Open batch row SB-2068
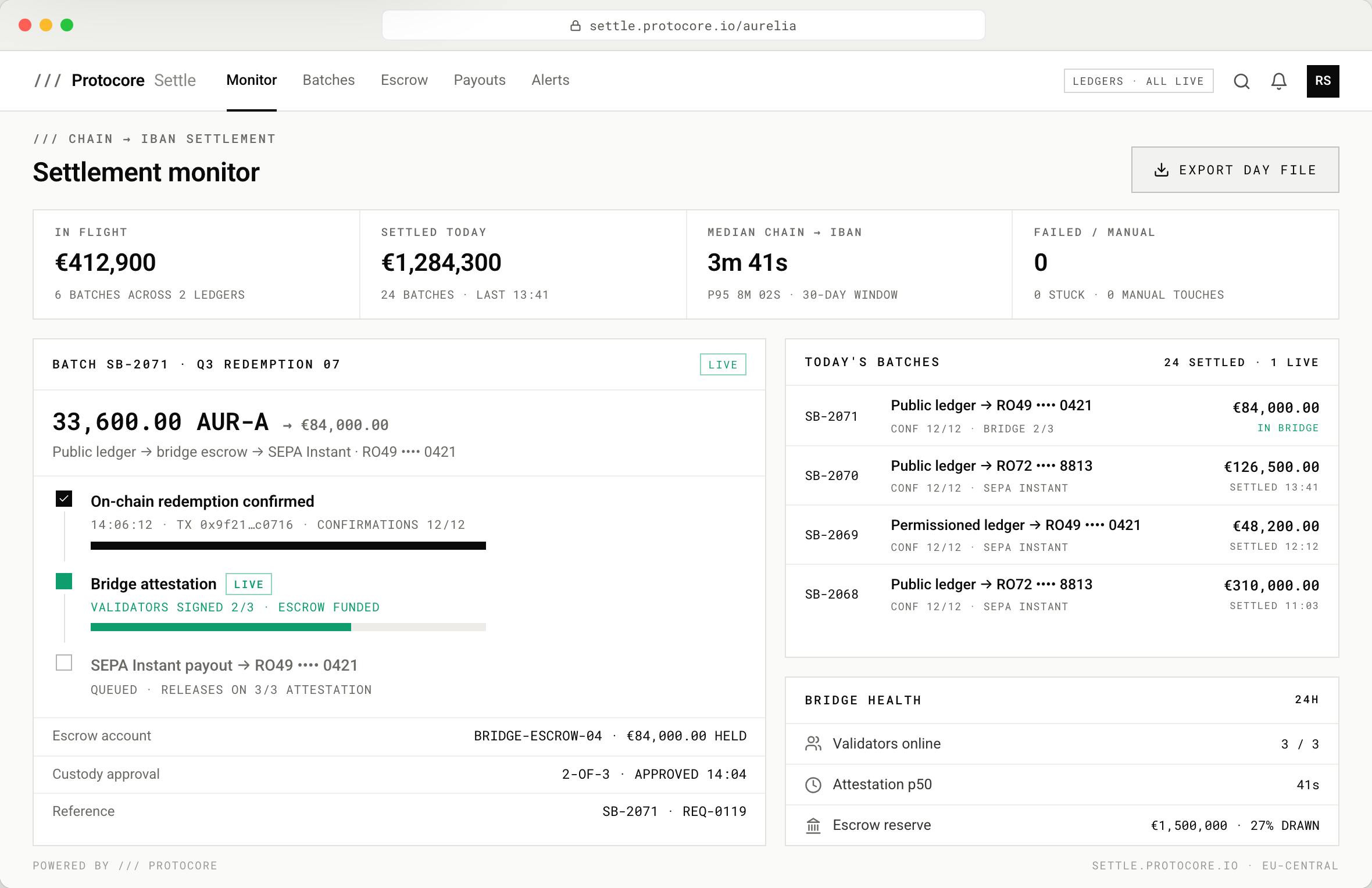The width and height of the screenshot is (1372, 888). [1062, 595]
